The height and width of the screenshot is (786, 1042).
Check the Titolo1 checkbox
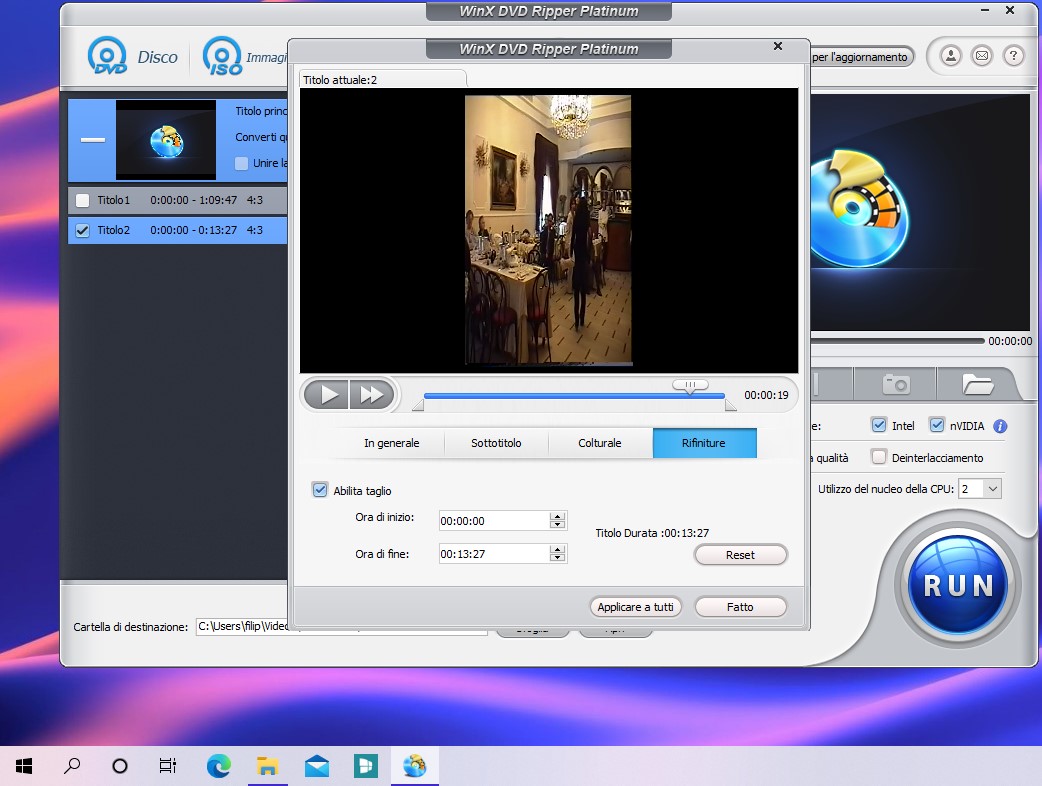(82, 200)
